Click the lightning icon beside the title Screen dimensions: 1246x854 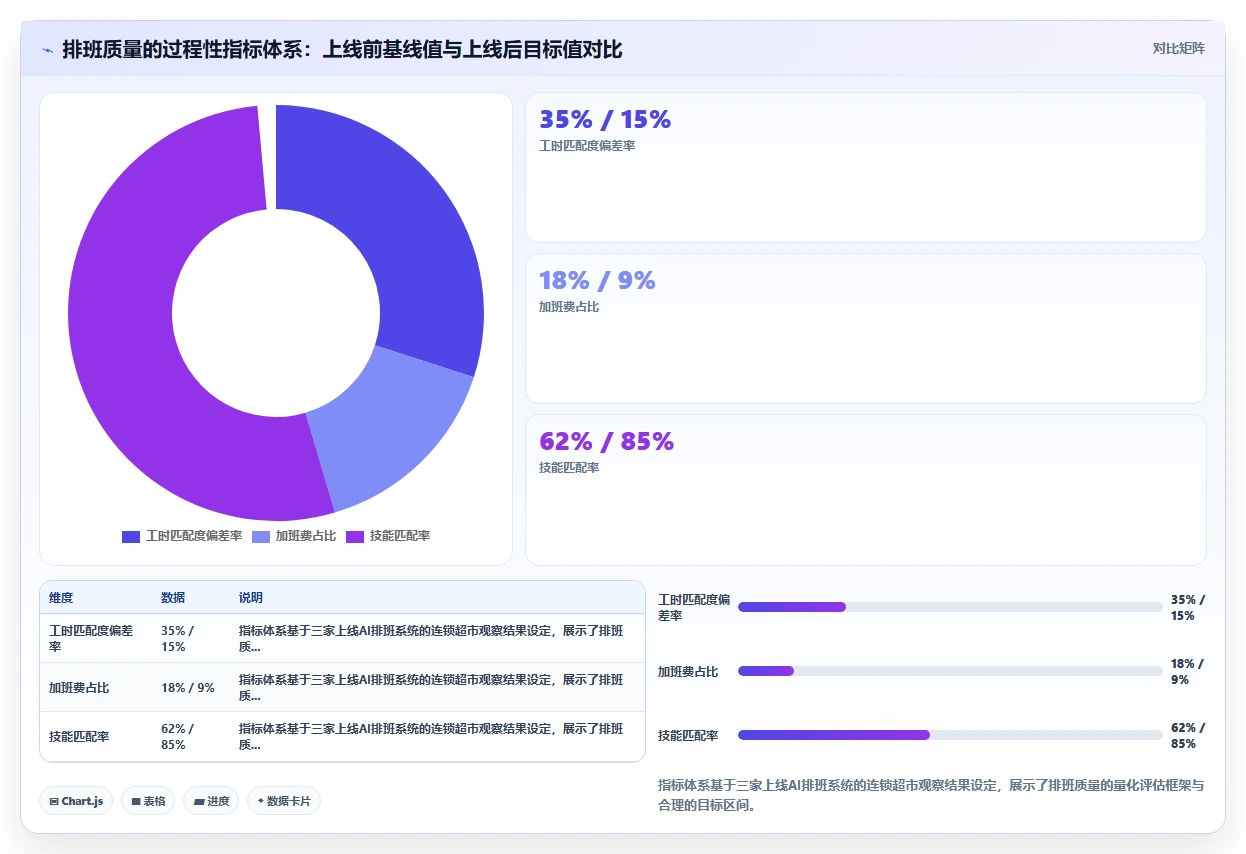coord(48,49)
